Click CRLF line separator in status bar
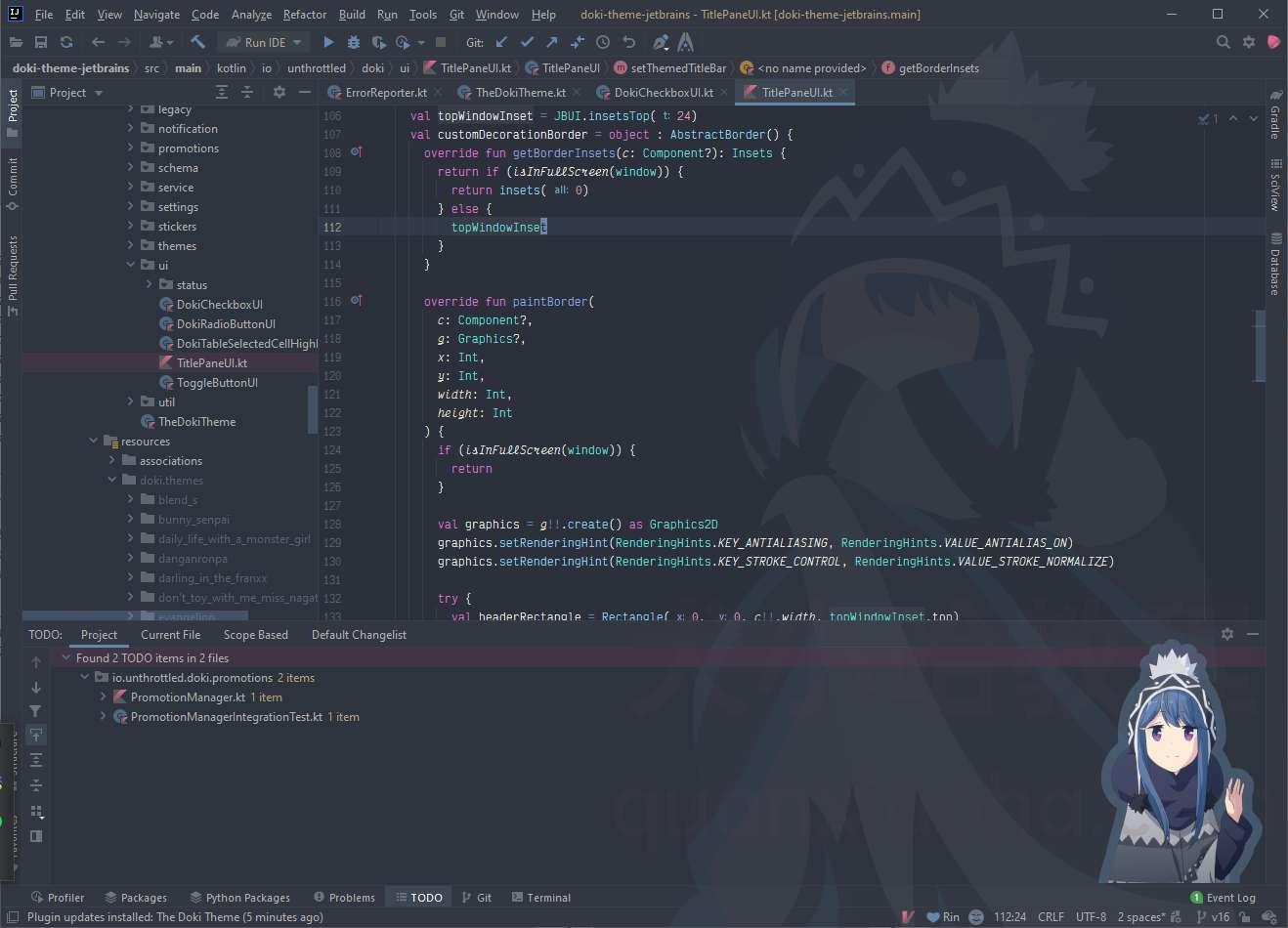The height and width of the screenshot is (928, 1288). pos(1051,917)
